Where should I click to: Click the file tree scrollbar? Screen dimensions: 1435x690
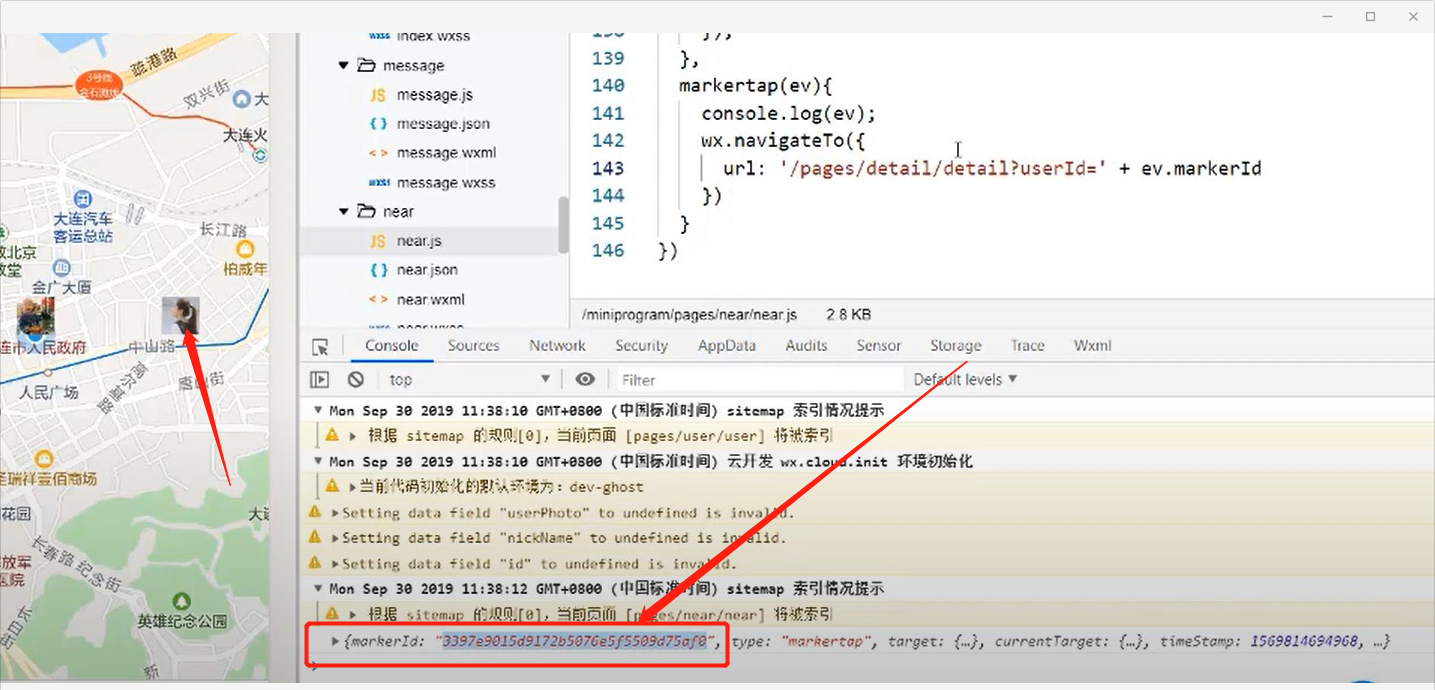pos(563,224)
